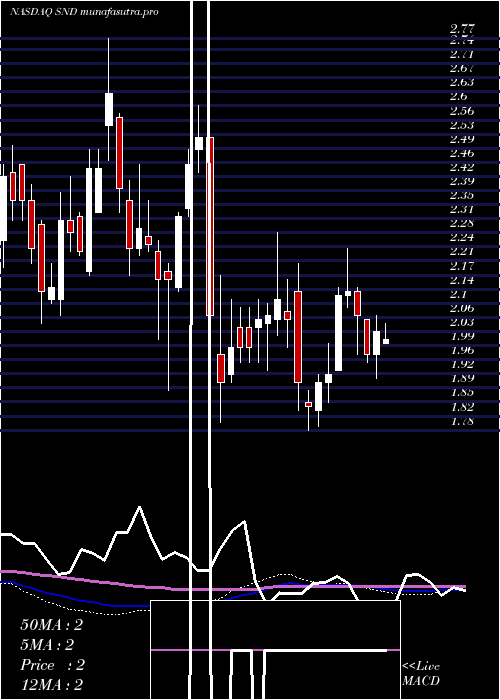Click the 2.28 price axis label

tap(462, 224)
